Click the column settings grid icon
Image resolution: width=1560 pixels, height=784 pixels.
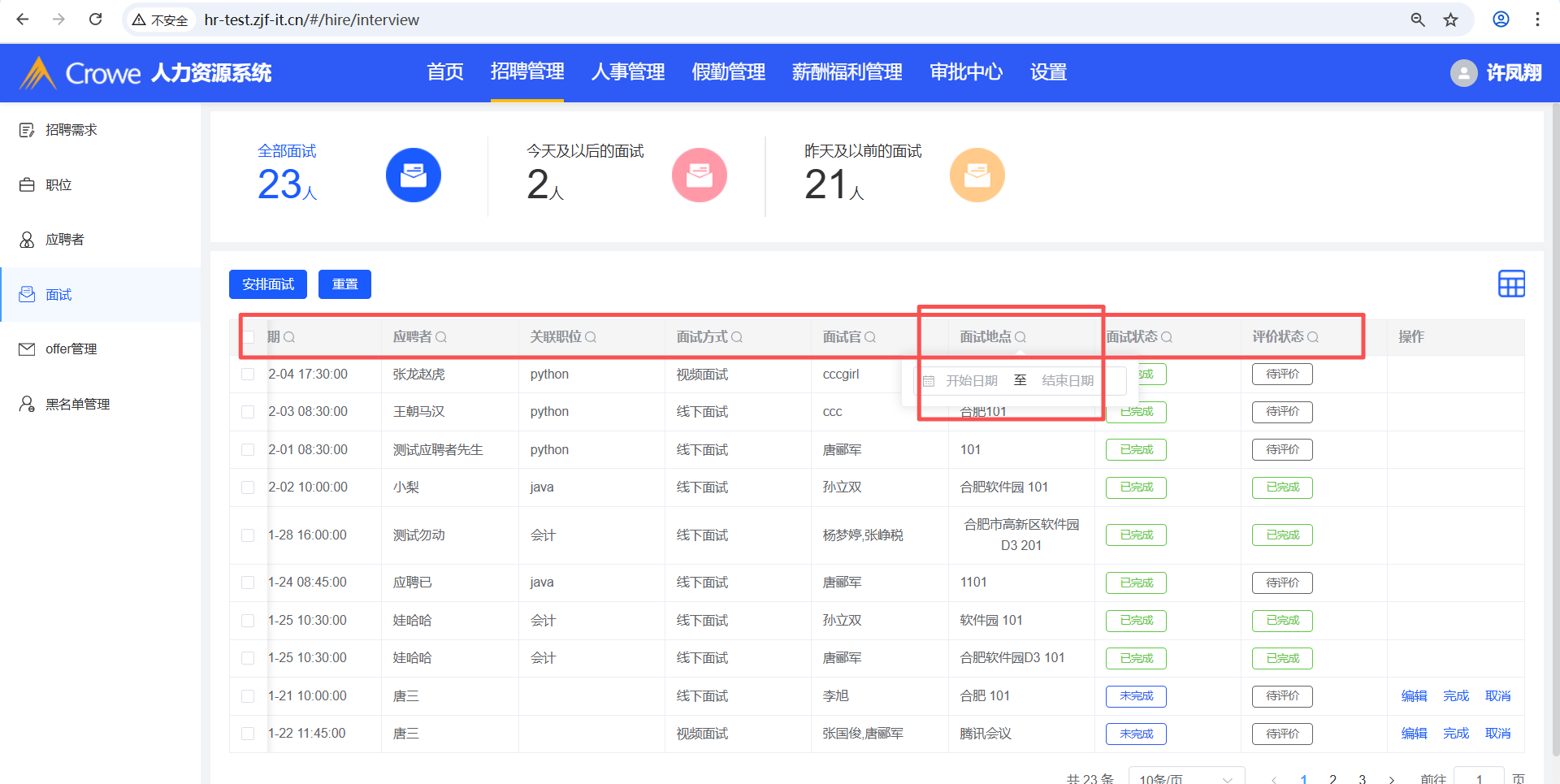pos(1511,284)
